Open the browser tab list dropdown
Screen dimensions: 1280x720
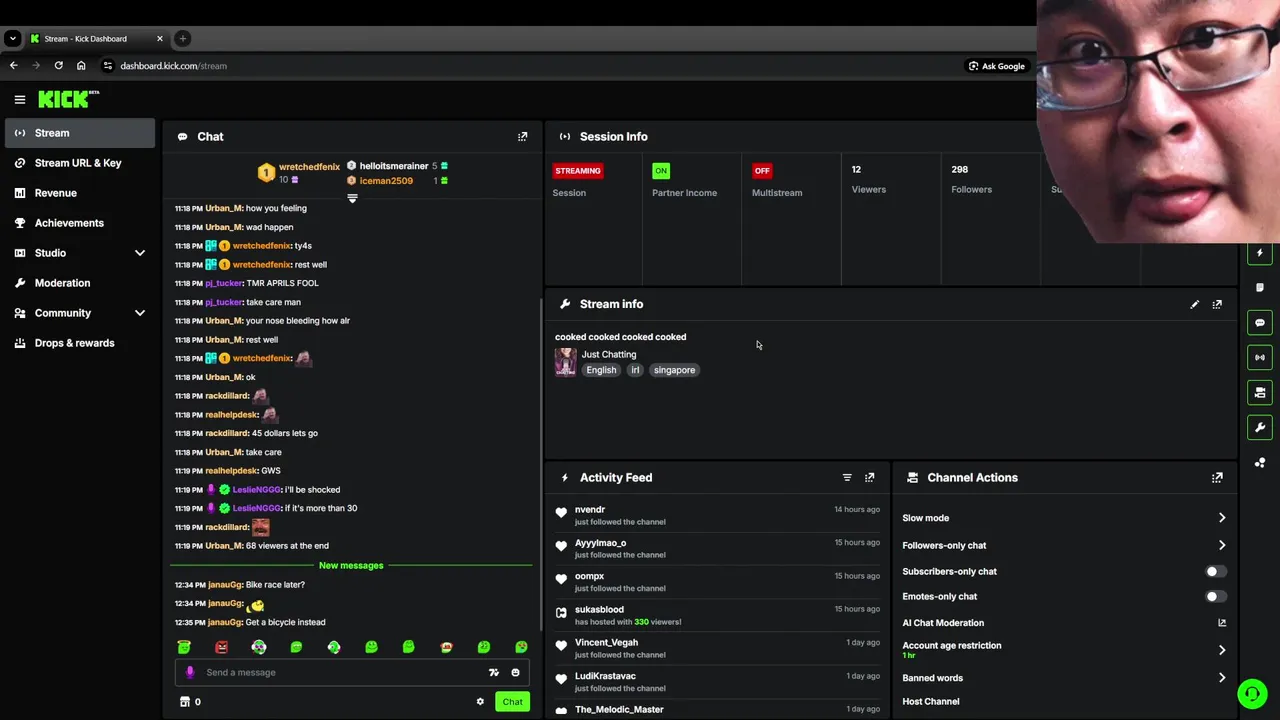click(x=12, y=39)
